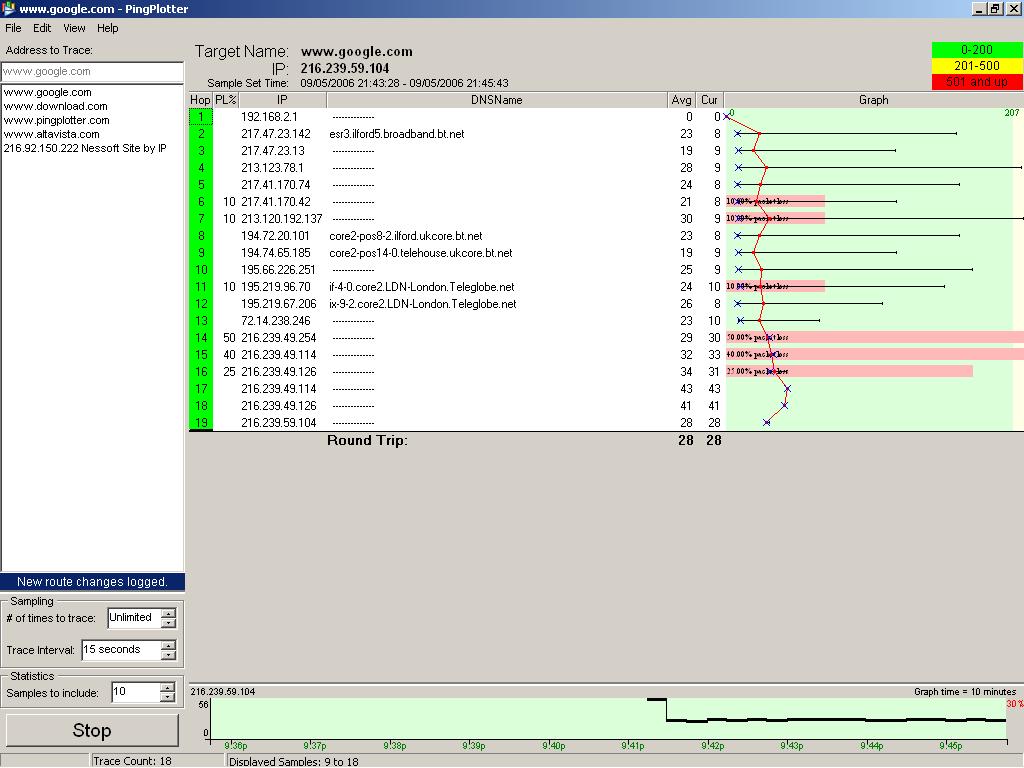Select www.altavista.com in address history list
Image resolution: width=1024 pixels, height=768 pixels.
click(52, 134)
